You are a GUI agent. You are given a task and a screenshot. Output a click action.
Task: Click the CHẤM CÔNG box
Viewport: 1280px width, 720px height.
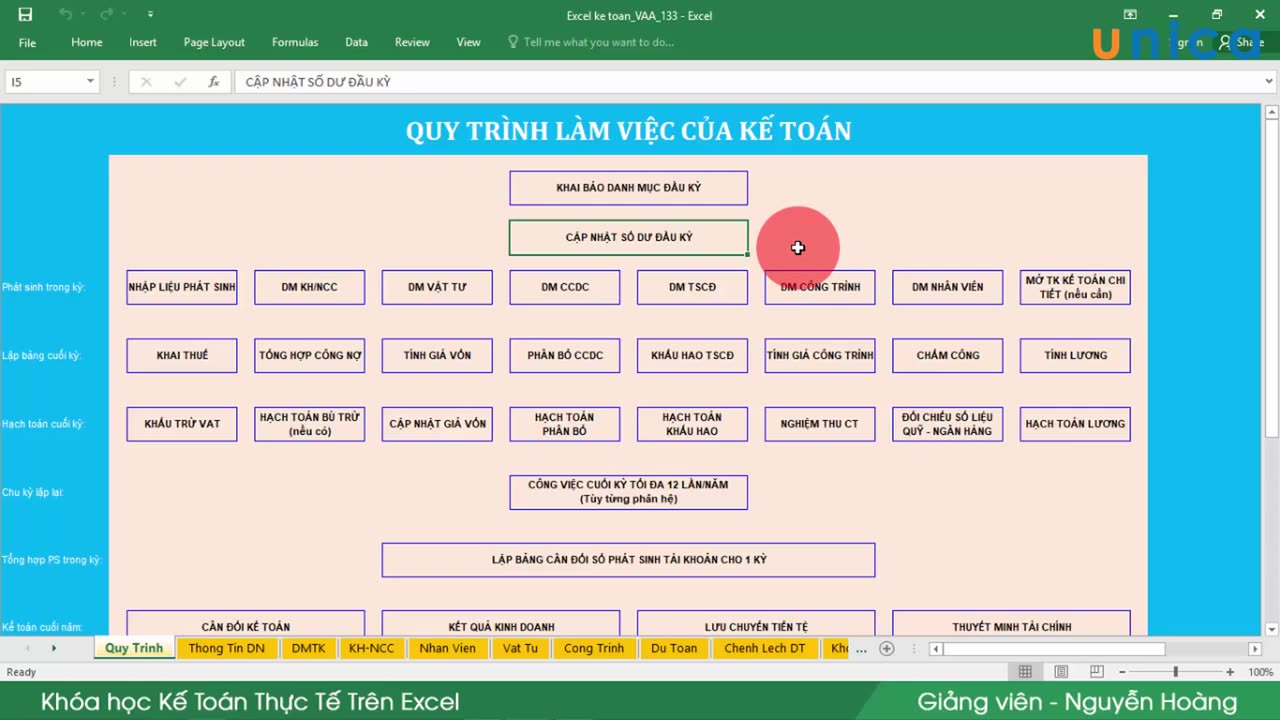coord(947,355)
